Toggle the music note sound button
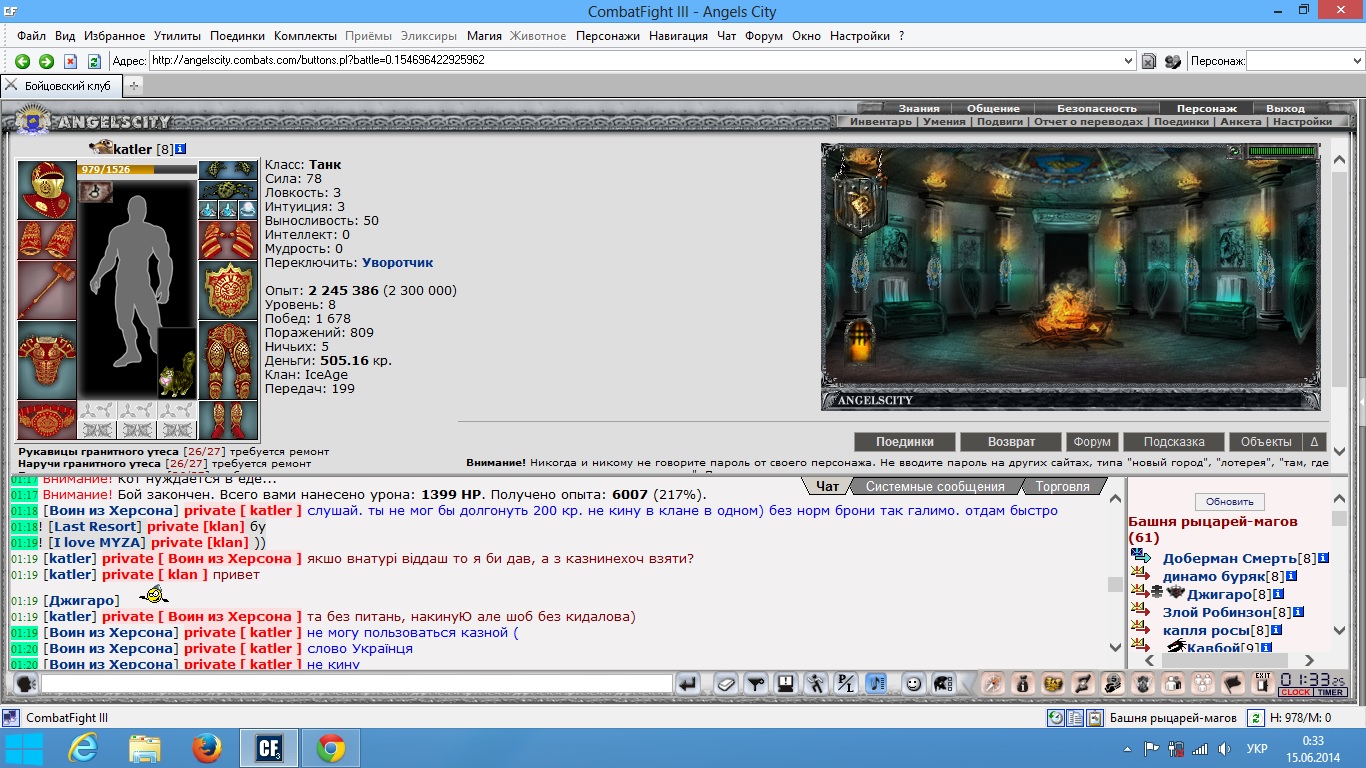Image resolution: width=1366 pixels, height=768 pixels. click(x=876, y=684)
